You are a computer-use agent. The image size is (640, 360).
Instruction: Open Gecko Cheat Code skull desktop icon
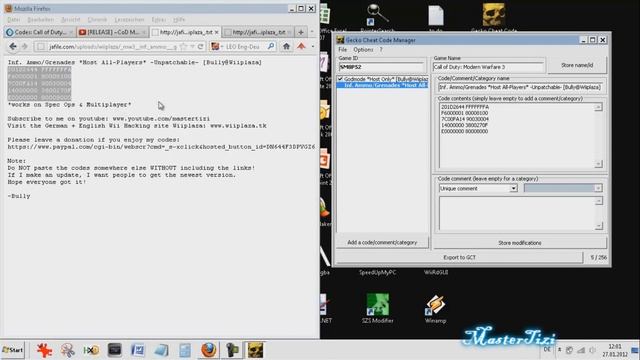point(493,16)
